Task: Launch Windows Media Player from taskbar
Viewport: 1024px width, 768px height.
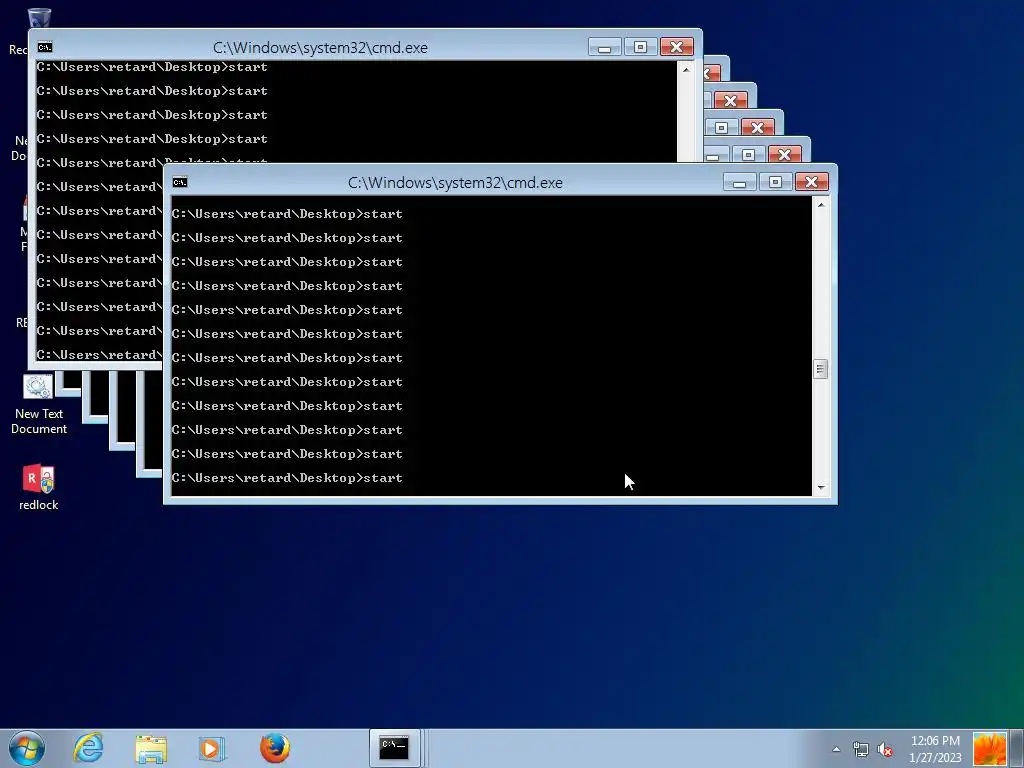Action: (211, 748)
